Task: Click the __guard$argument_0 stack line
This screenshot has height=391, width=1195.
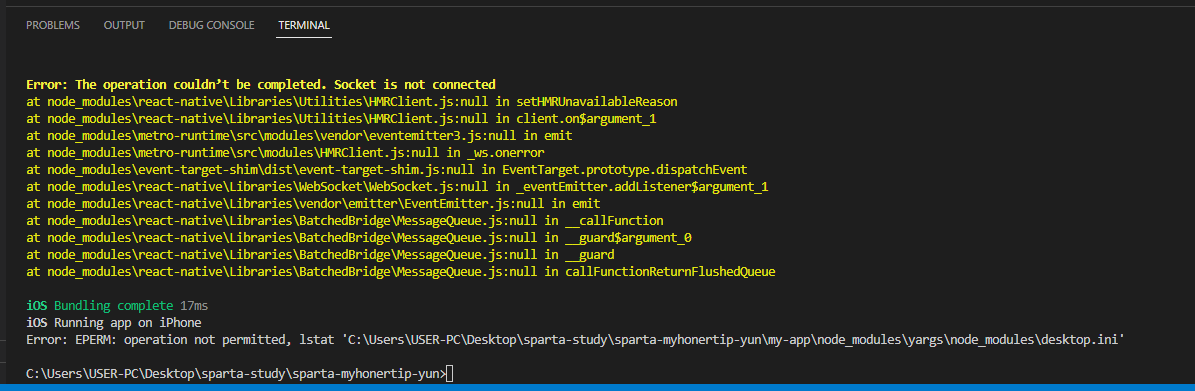Action: click(x=358, y=238)
